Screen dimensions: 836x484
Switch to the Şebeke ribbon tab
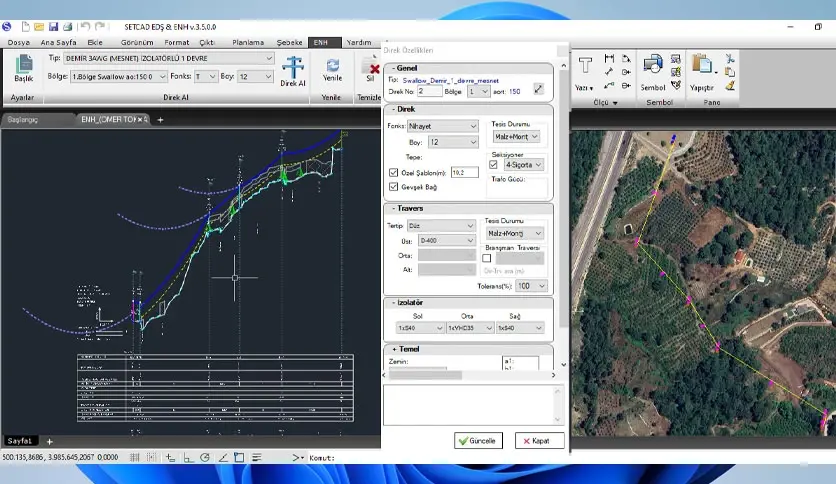pyautogui.click(x=290, y=42)
